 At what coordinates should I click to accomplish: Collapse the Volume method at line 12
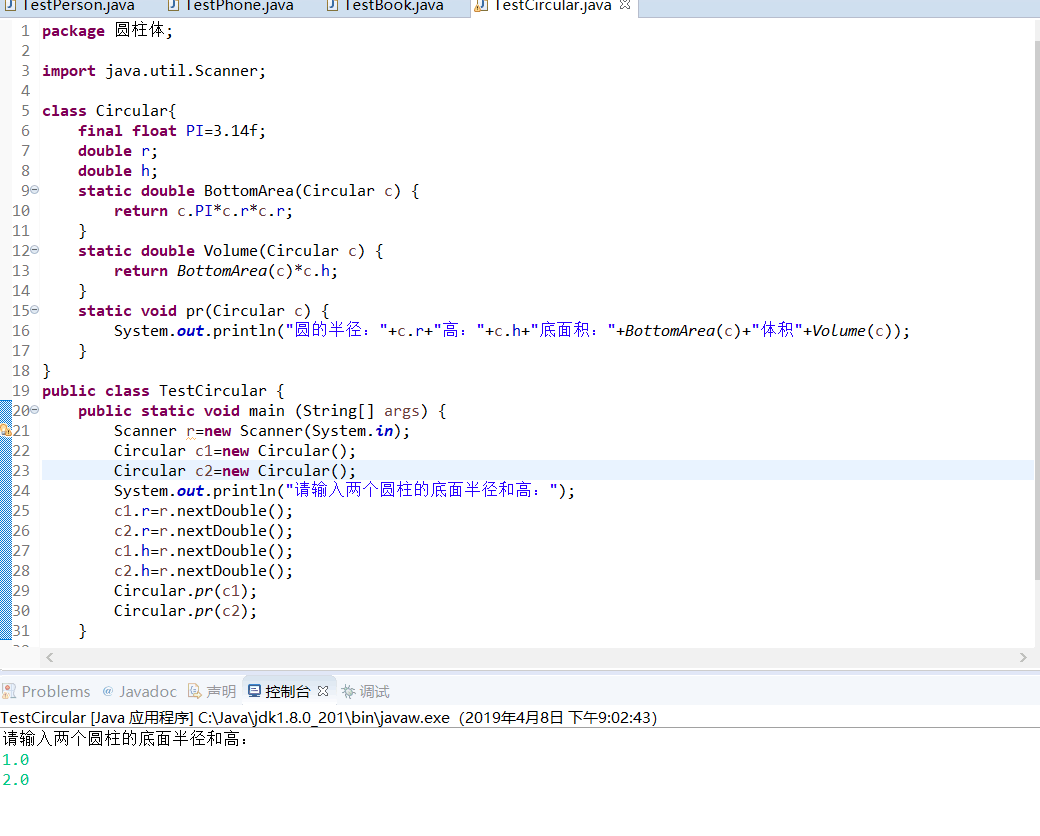tap(34, 249)
